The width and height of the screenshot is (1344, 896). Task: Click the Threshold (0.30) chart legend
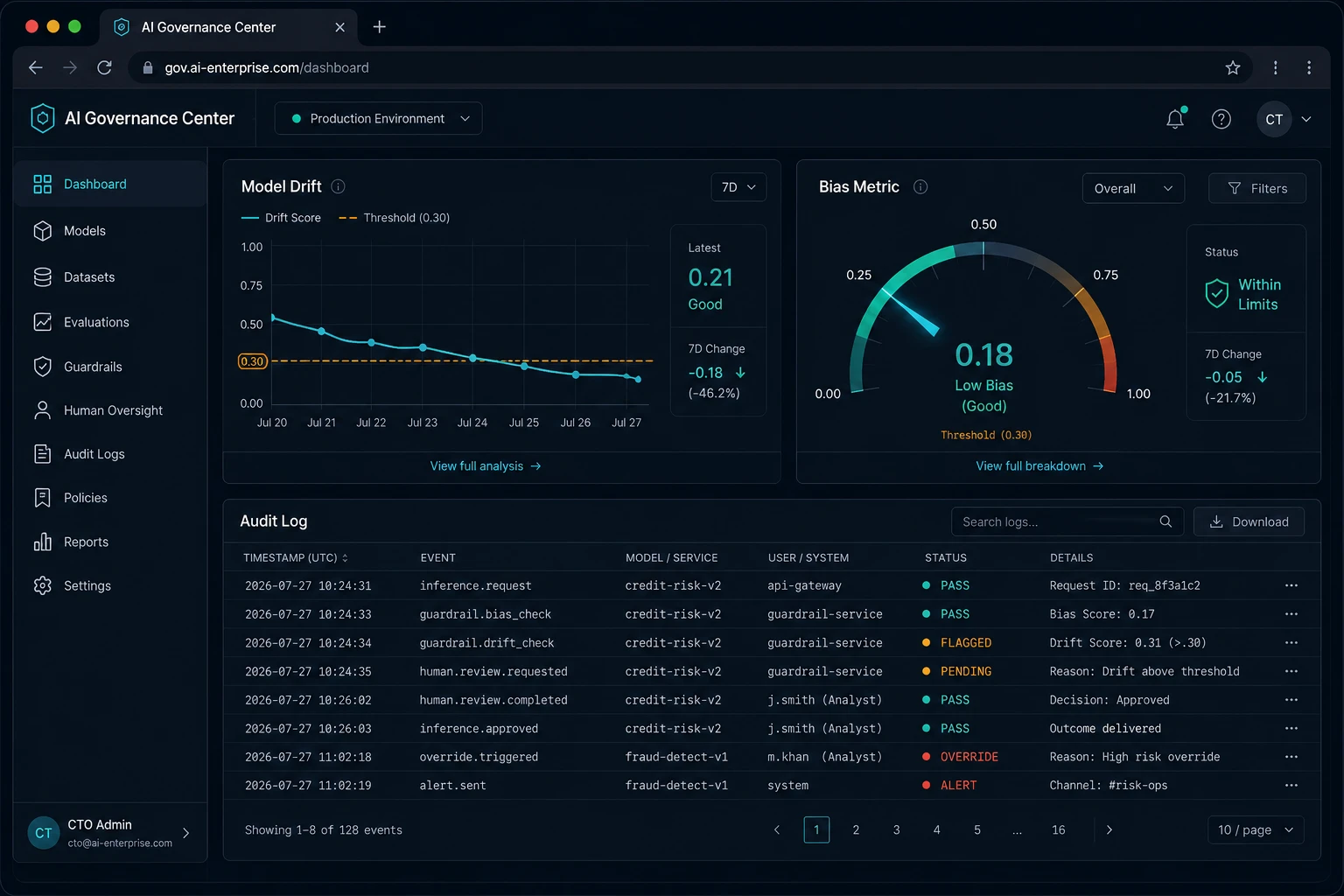[395, 218]
